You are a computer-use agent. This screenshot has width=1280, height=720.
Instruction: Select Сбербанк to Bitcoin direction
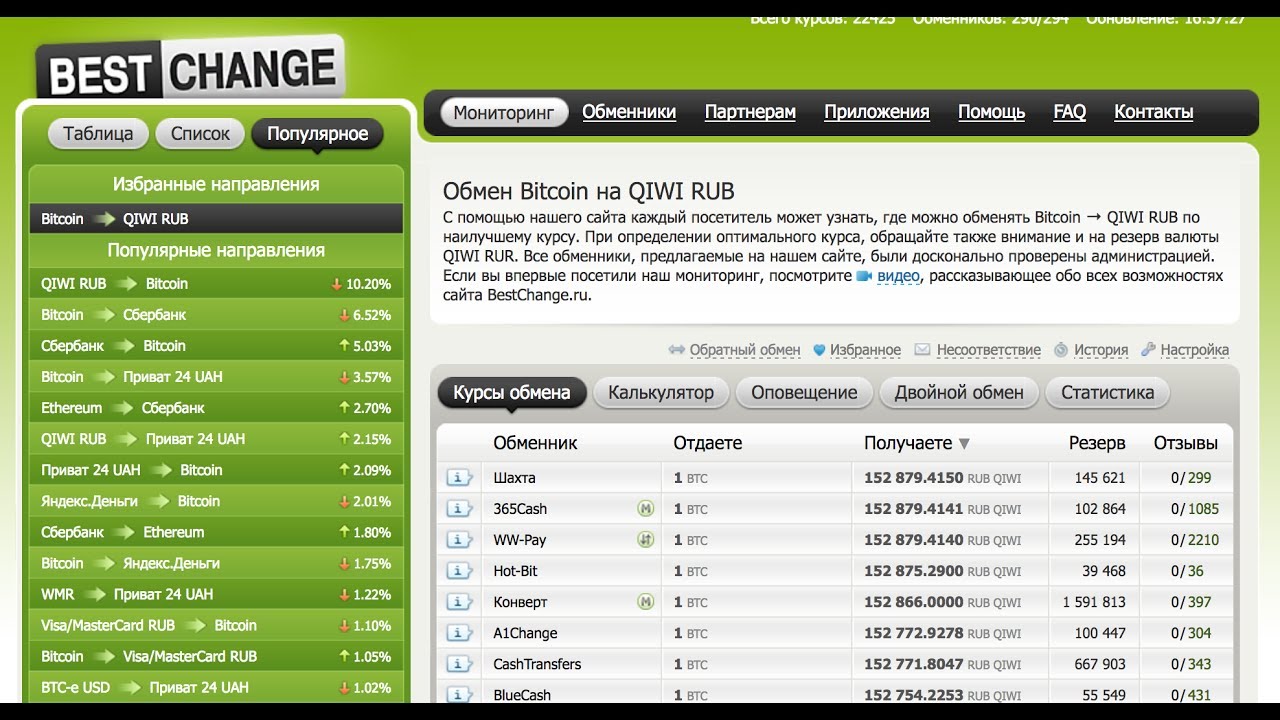click(216, 346)
